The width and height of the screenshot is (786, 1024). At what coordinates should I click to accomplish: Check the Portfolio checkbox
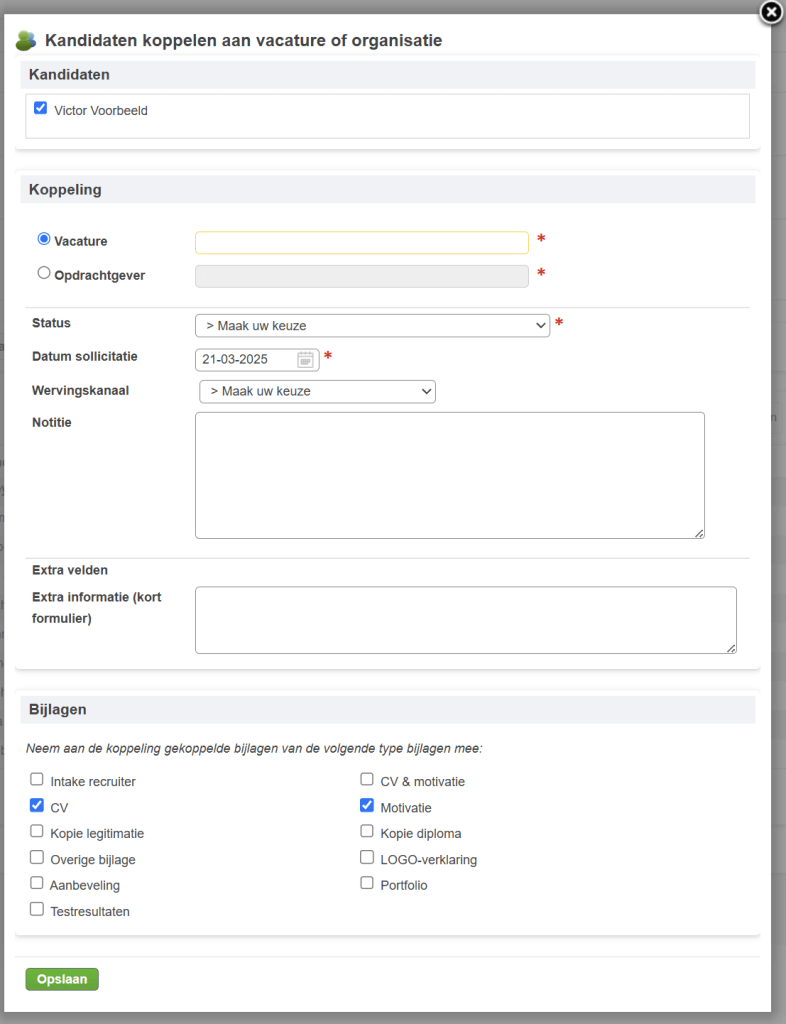367,883
